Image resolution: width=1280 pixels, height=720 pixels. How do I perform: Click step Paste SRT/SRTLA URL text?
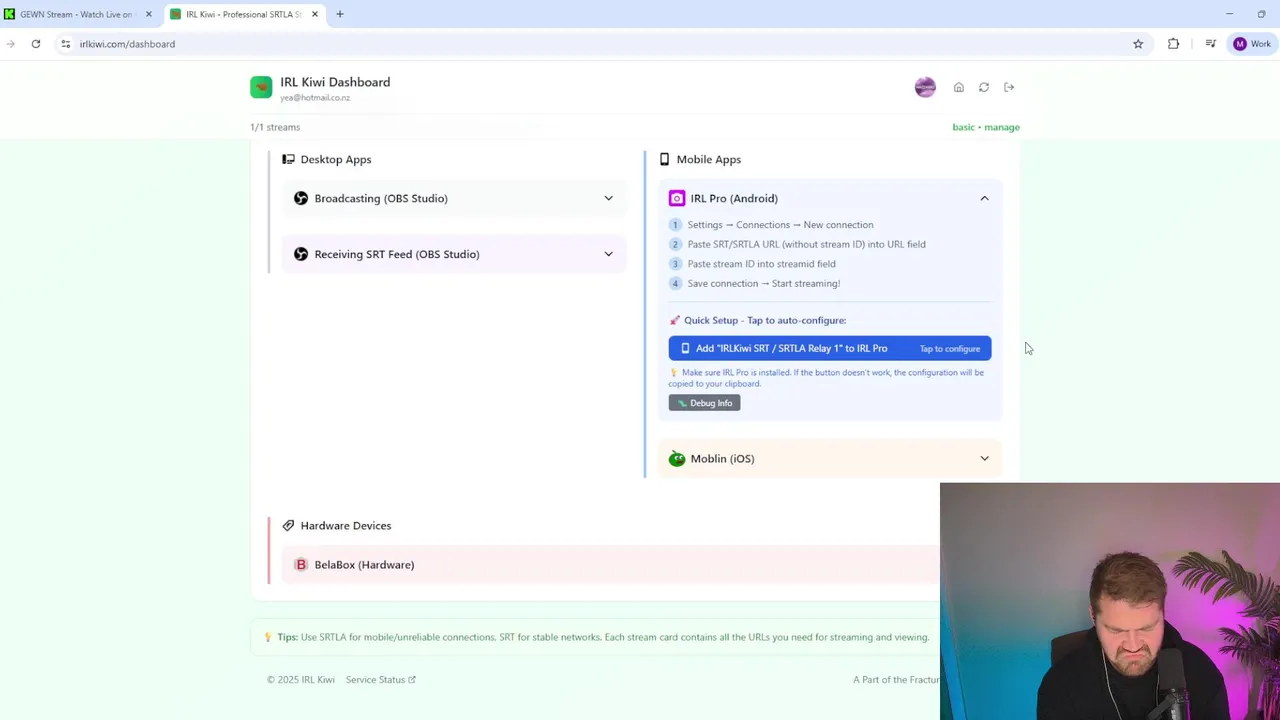806,244
